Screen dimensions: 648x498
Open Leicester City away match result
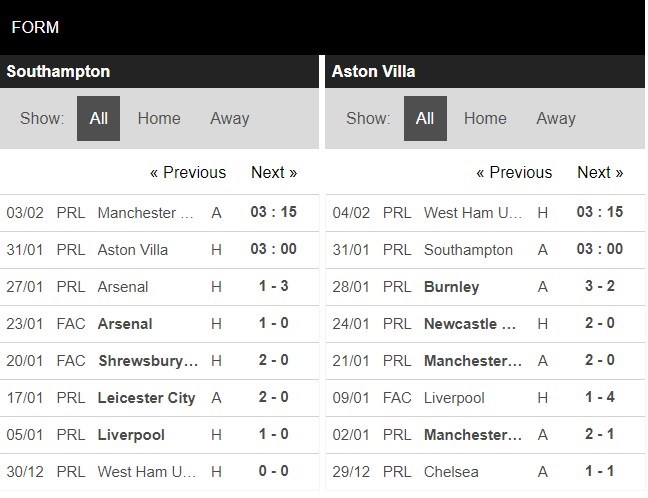[x=160, y=398]
